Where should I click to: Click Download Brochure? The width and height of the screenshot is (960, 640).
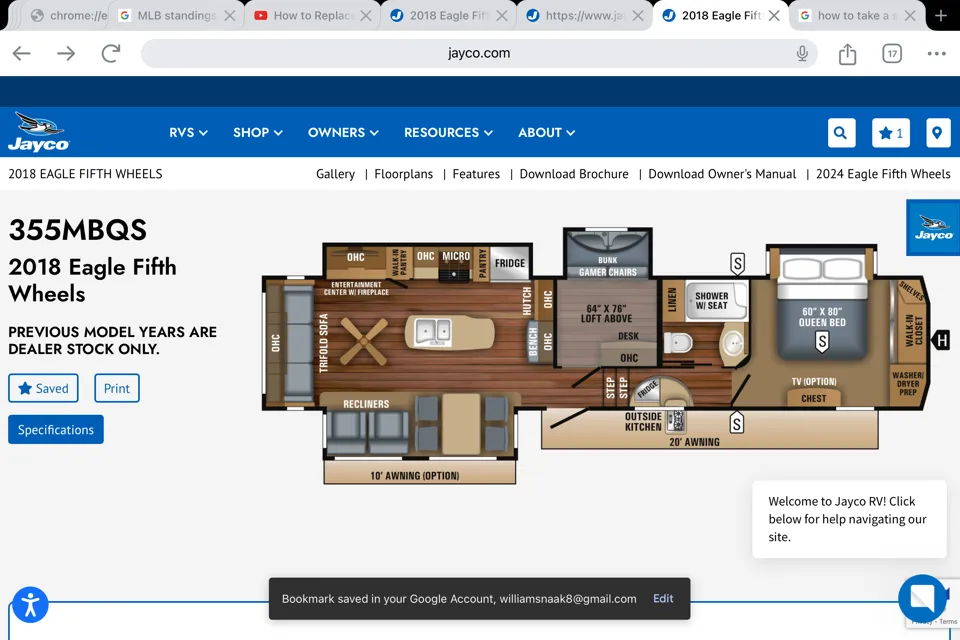(574, 174)
